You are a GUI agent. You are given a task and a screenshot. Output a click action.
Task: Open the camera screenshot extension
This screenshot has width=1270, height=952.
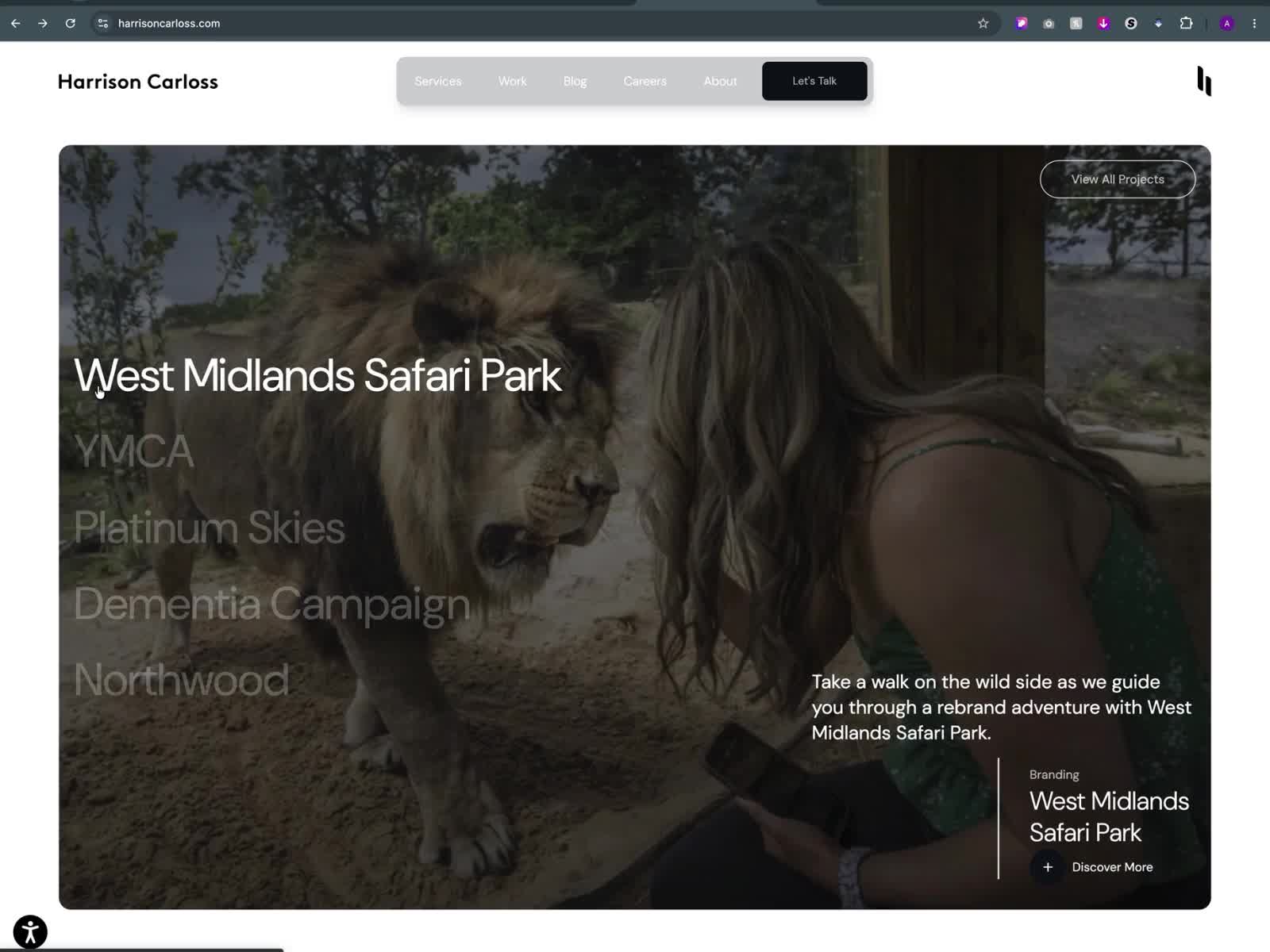click(1049, 24)
